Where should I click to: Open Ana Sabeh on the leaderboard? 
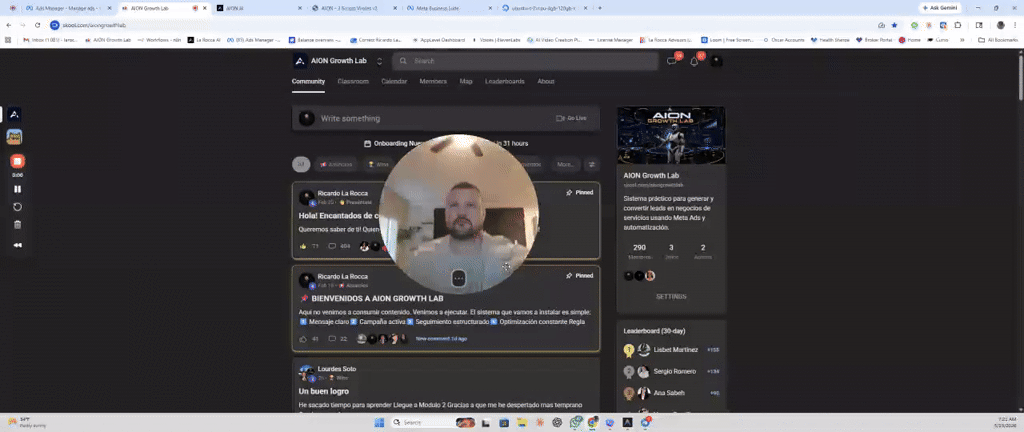[x=668, y=393]
